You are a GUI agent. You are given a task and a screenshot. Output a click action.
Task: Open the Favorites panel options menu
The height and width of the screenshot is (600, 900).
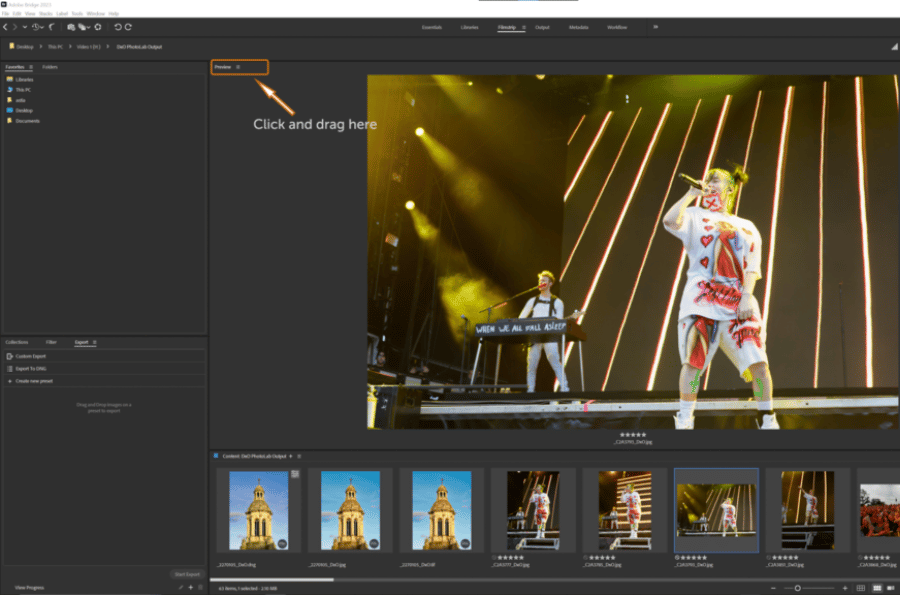(31, 67)
